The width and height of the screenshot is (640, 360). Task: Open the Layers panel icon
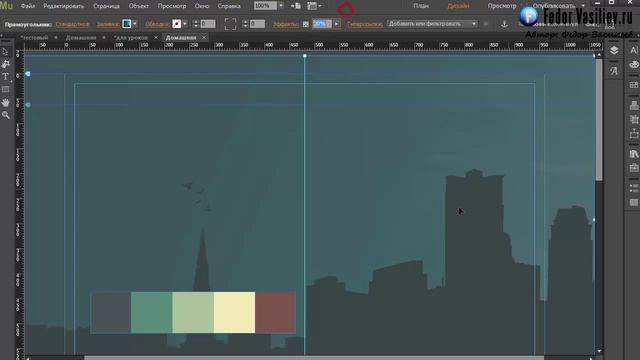click(x=614, y=50)
